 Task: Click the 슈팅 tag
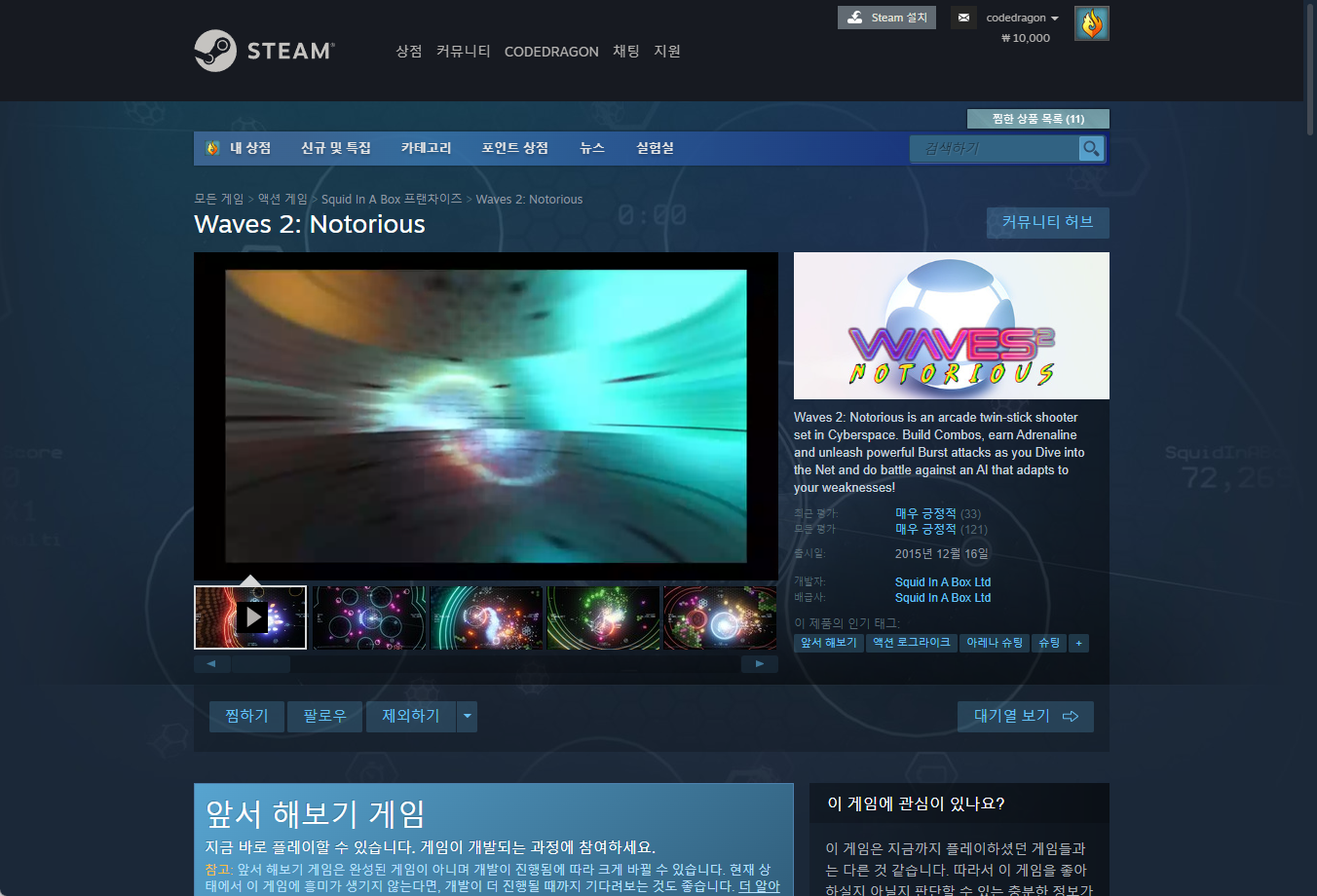[1049, 643]
